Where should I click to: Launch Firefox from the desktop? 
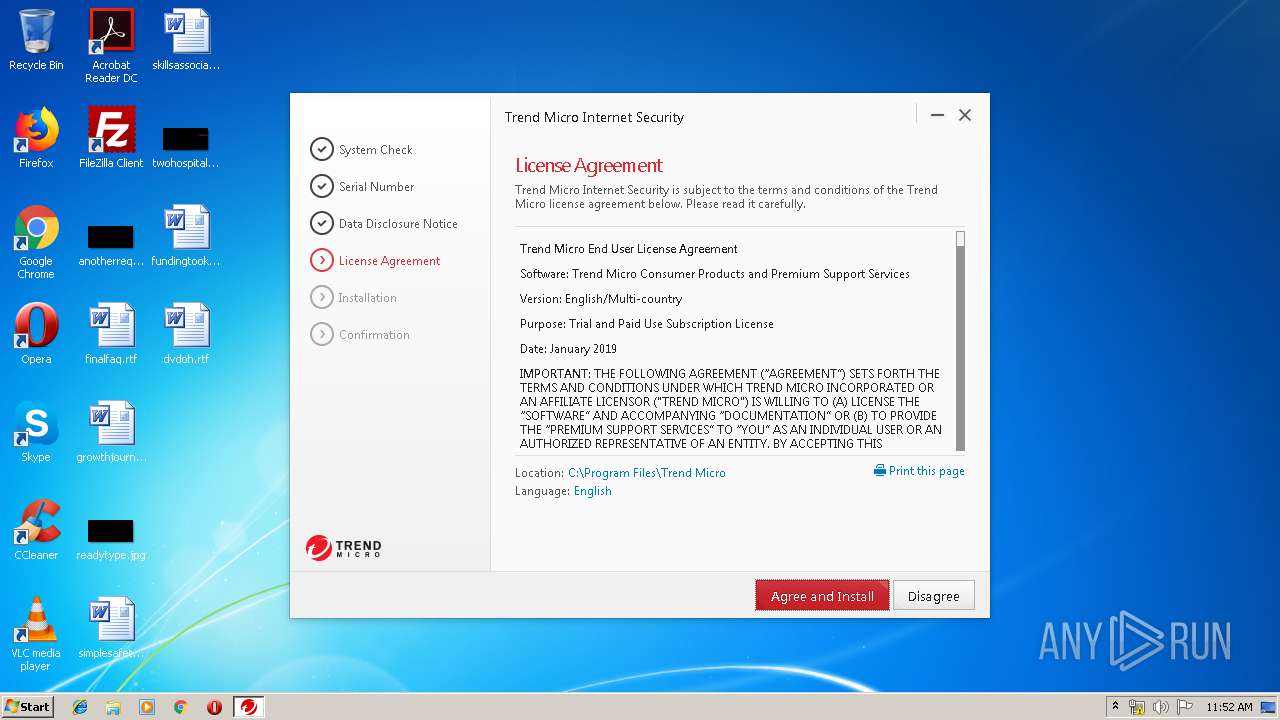pos(36,138)
